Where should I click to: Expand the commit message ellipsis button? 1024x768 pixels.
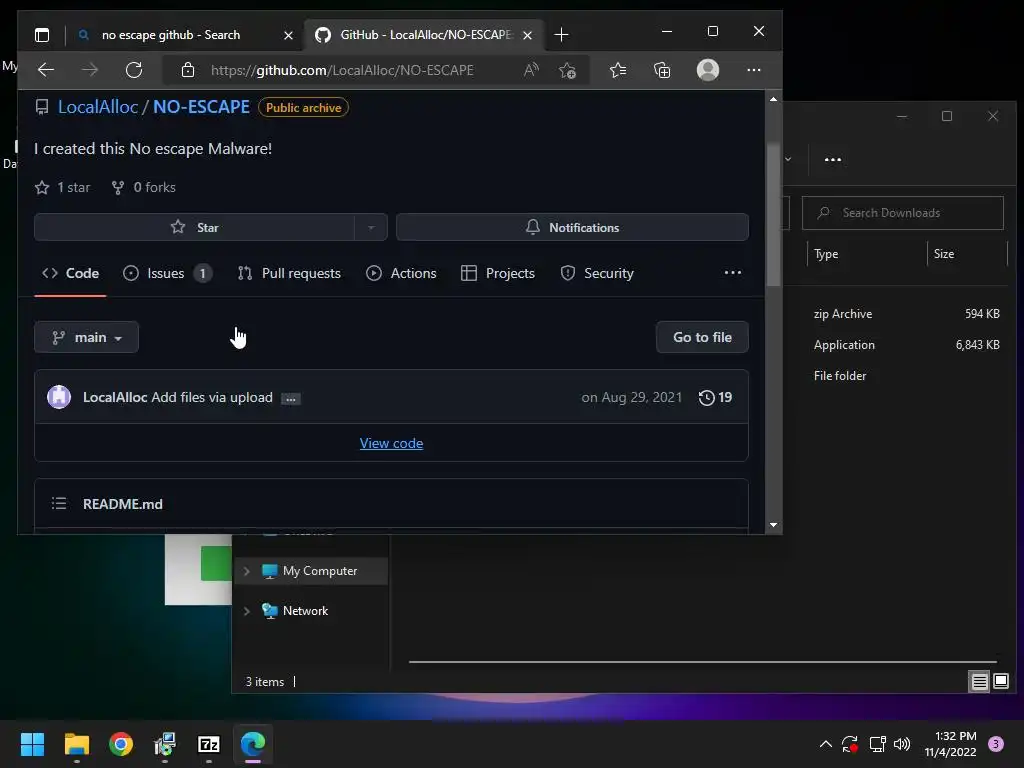pos(291,398)
